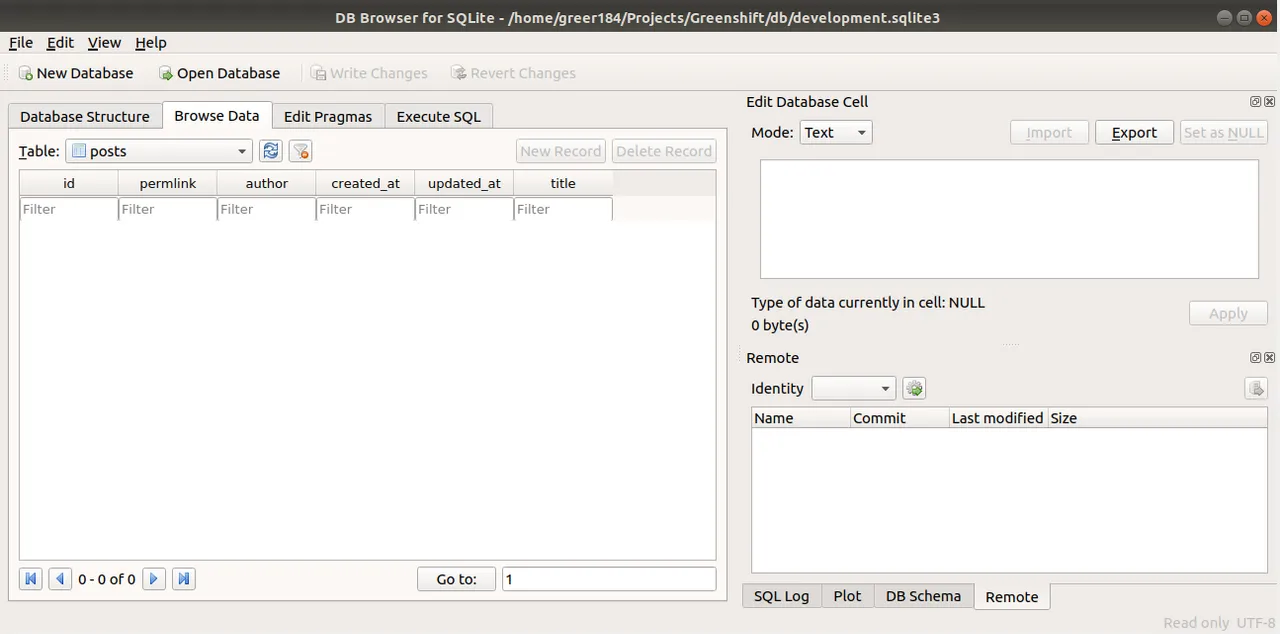Click the filter field under updated_at column
Viewport: 1280px width, 634px height.
tap(464, 209)
